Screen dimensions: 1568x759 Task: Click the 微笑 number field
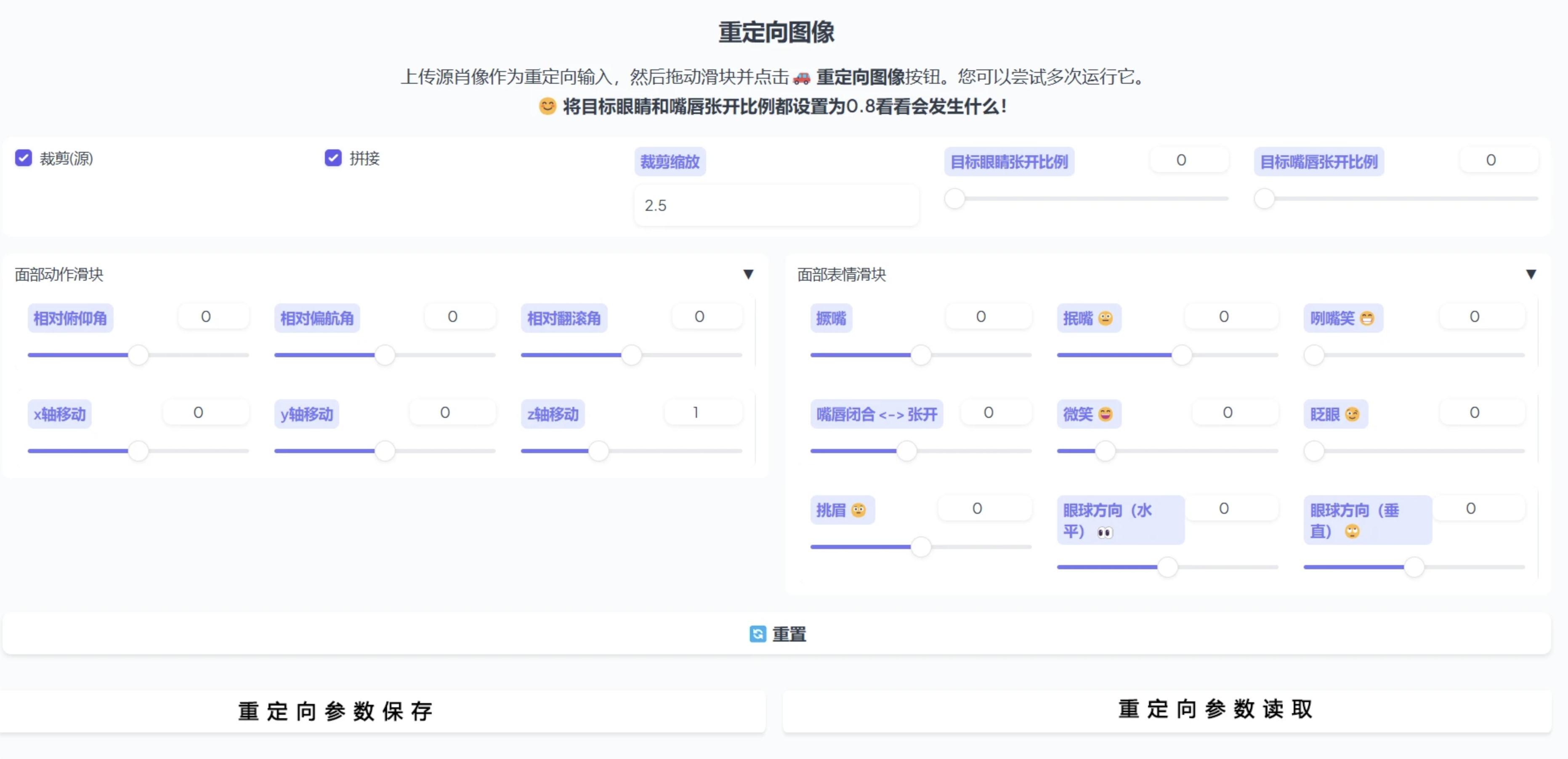(x=1235, y=413)
